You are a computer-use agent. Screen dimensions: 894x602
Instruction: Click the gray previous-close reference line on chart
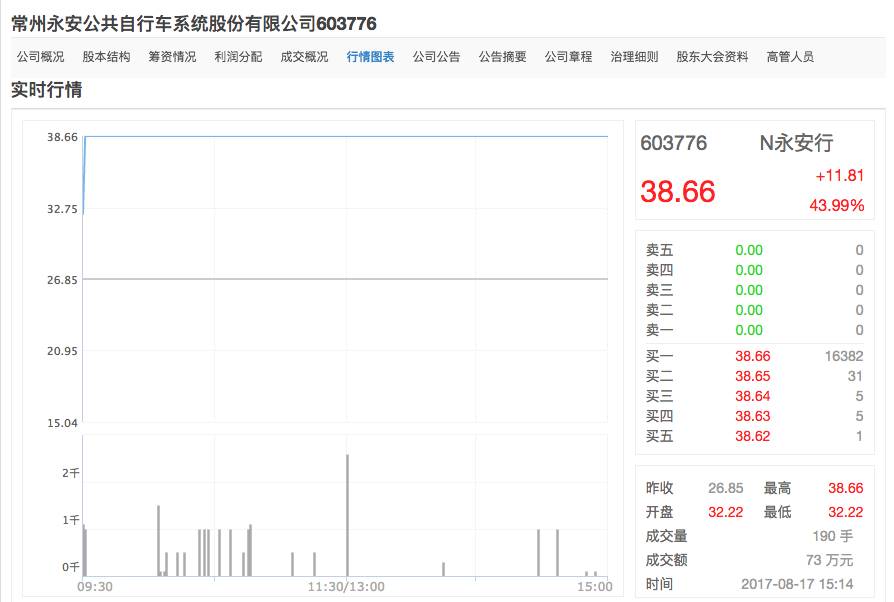(x=346, y=279)
